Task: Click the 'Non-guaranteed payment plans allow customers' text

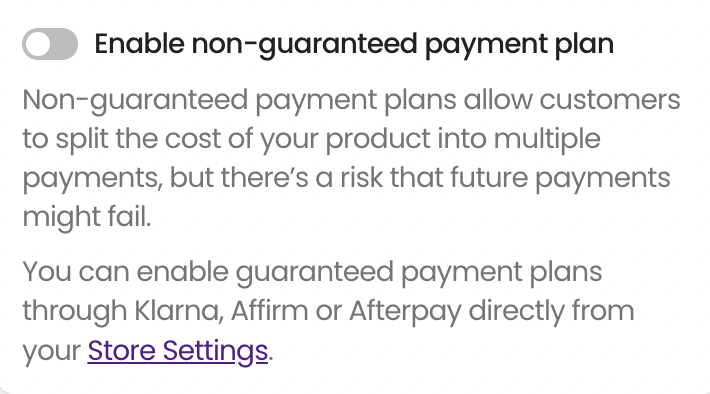Action: pyautogui.click(x=351, y=100)
